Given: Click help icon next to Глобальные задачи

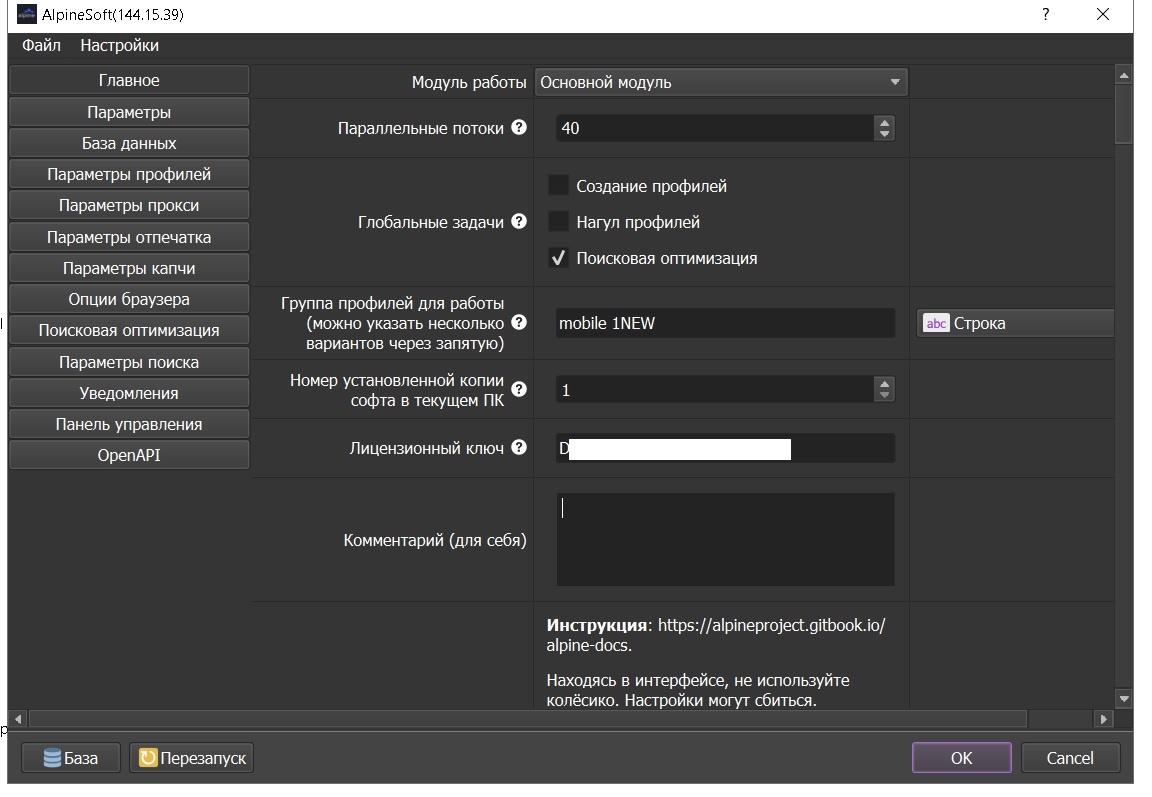Looking at the screenshot, I should [x=519, y=221].
